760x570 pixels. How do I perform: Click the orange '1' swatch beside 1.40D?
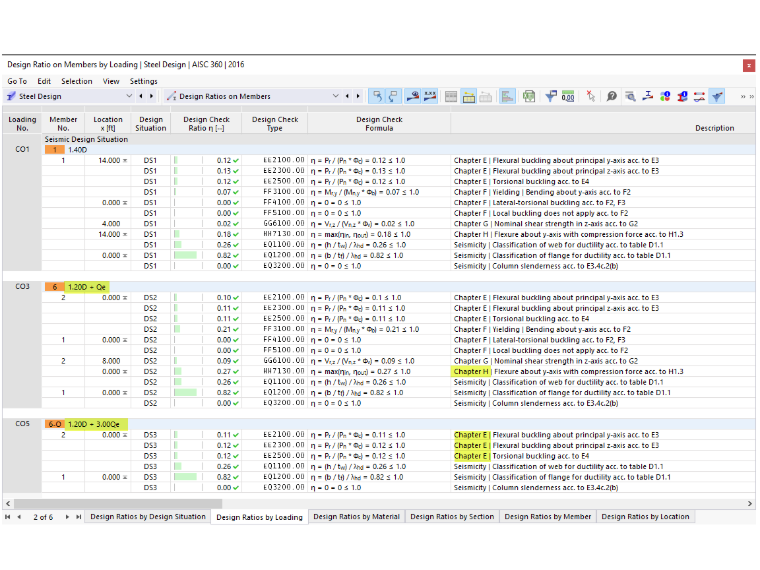click(x=55, y=150)
